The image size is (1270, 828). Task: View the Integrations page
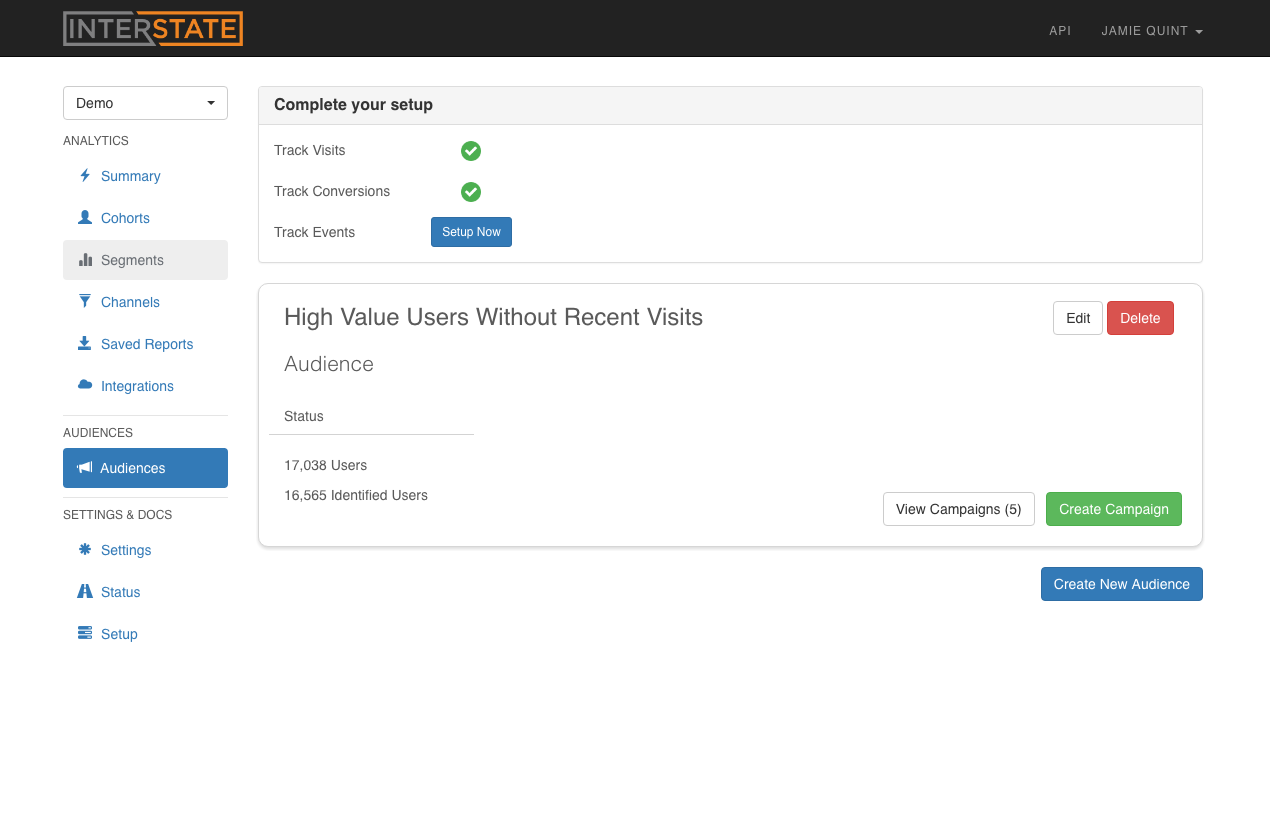click(x=145, y=386)
